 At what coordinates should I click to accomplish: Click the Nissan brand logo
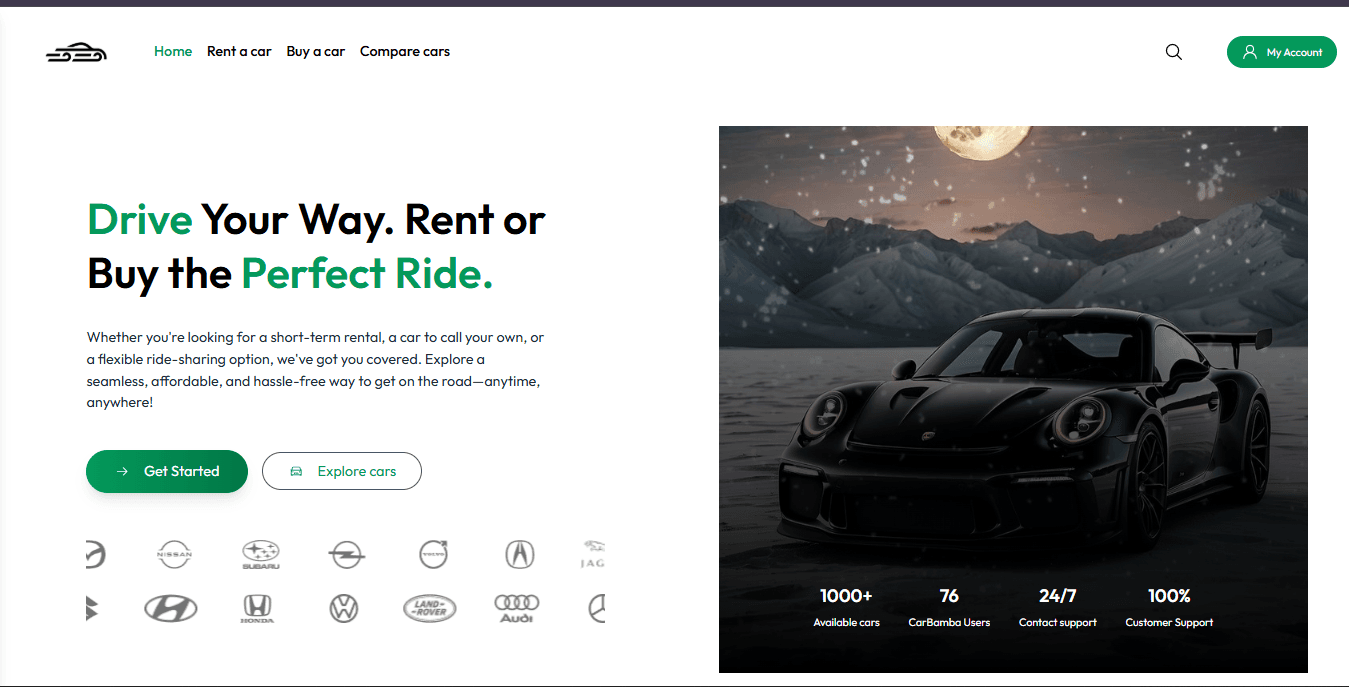click(x=175, y=553)
